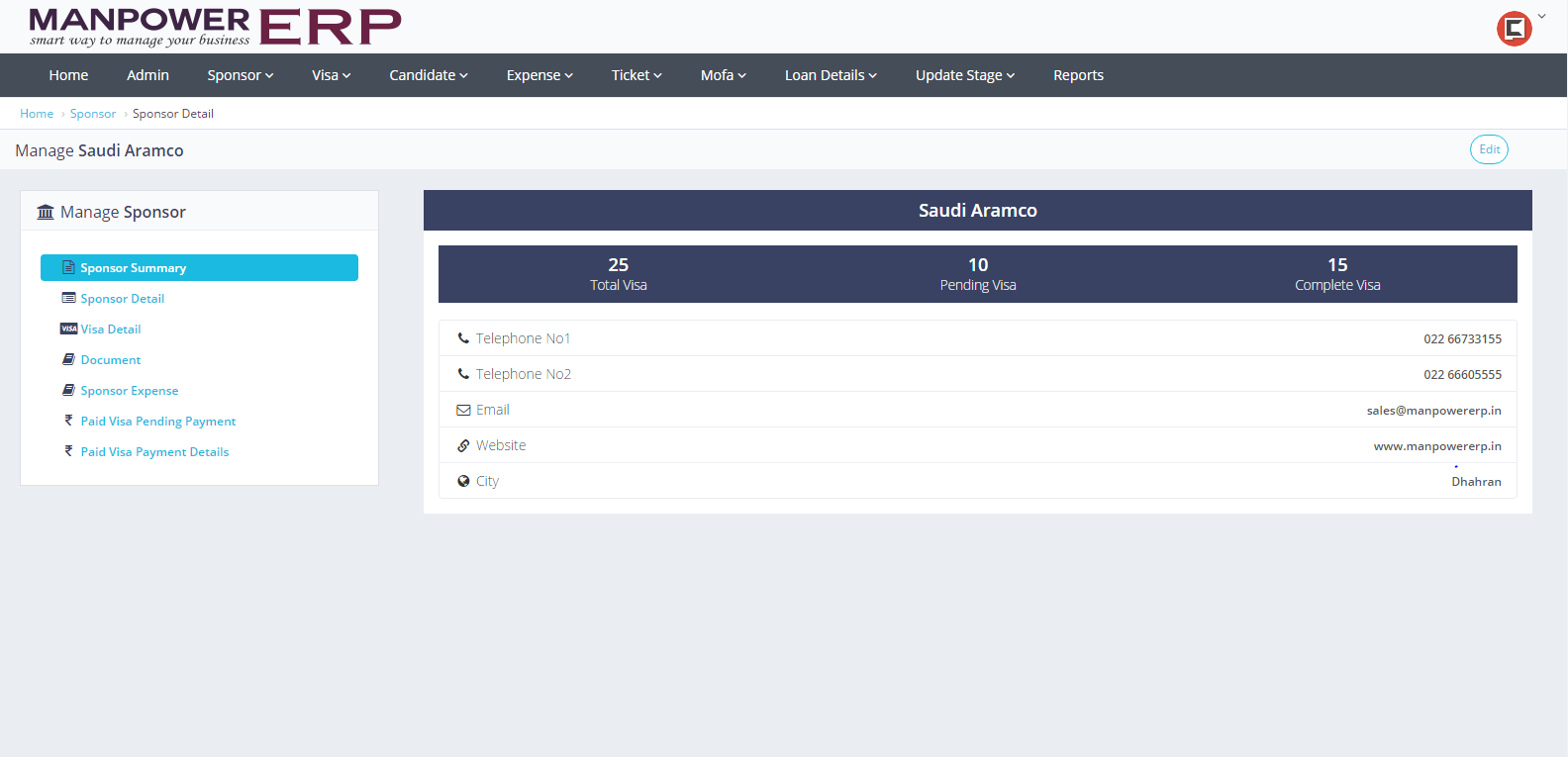The width and height of the screenshot is (1568, 757).
Task: Open Sponsor Expense in the sidebar
Action: coord(130,390)
